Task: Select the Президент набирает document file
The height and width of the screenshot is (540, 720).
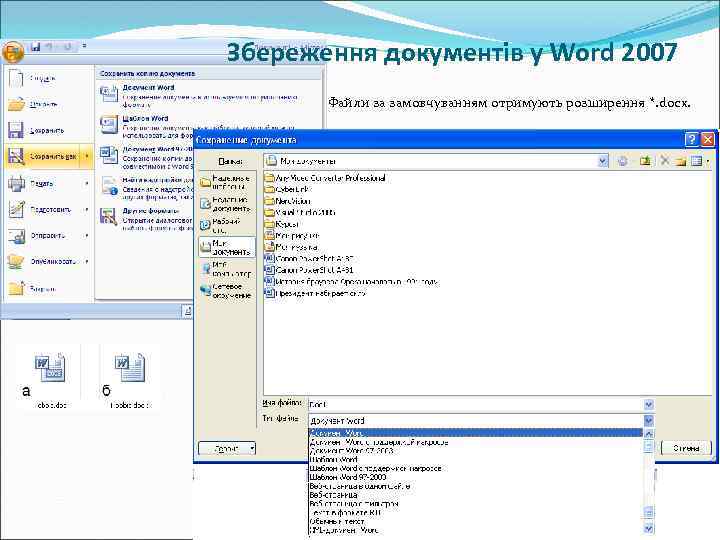Action: click(315, 293)
